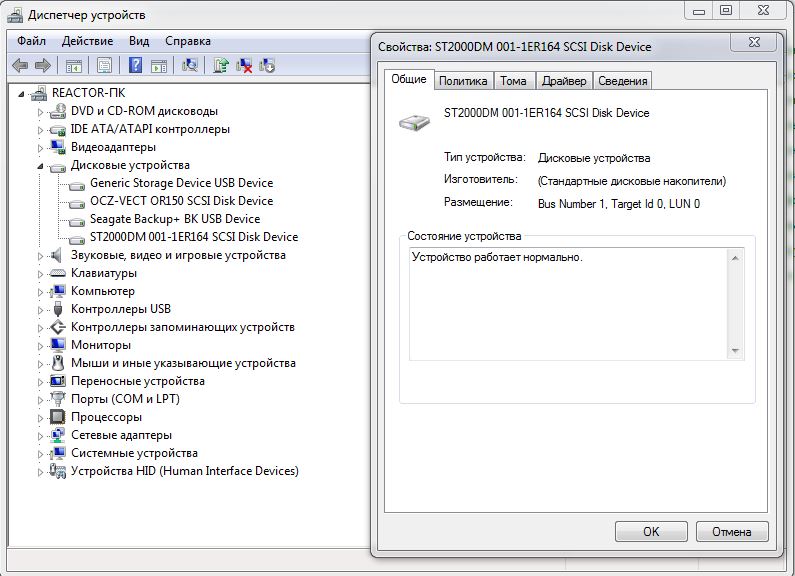Viewport: 795px width, 576px height.
Task: Open the Справка menu
Action: pos(187,41)
